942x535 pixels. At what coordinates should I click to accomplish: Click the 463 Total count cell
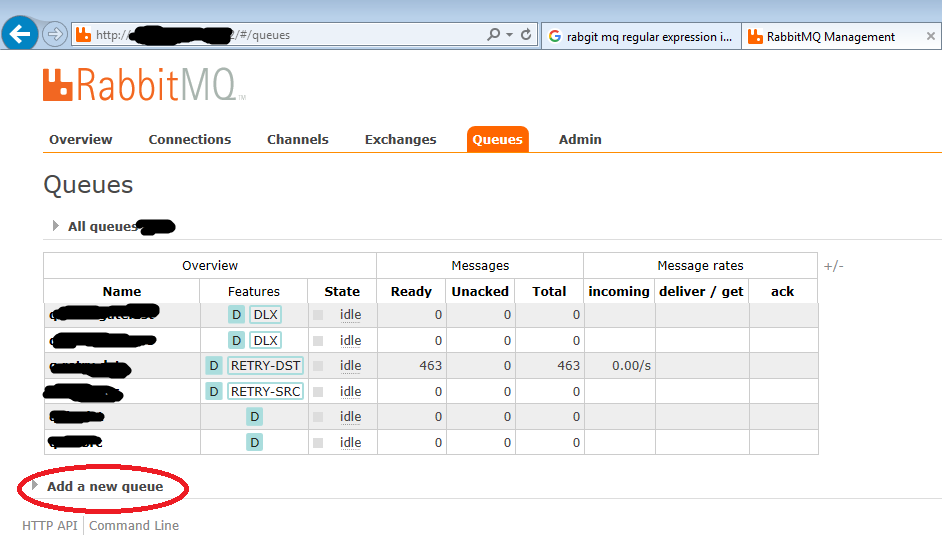549,366
